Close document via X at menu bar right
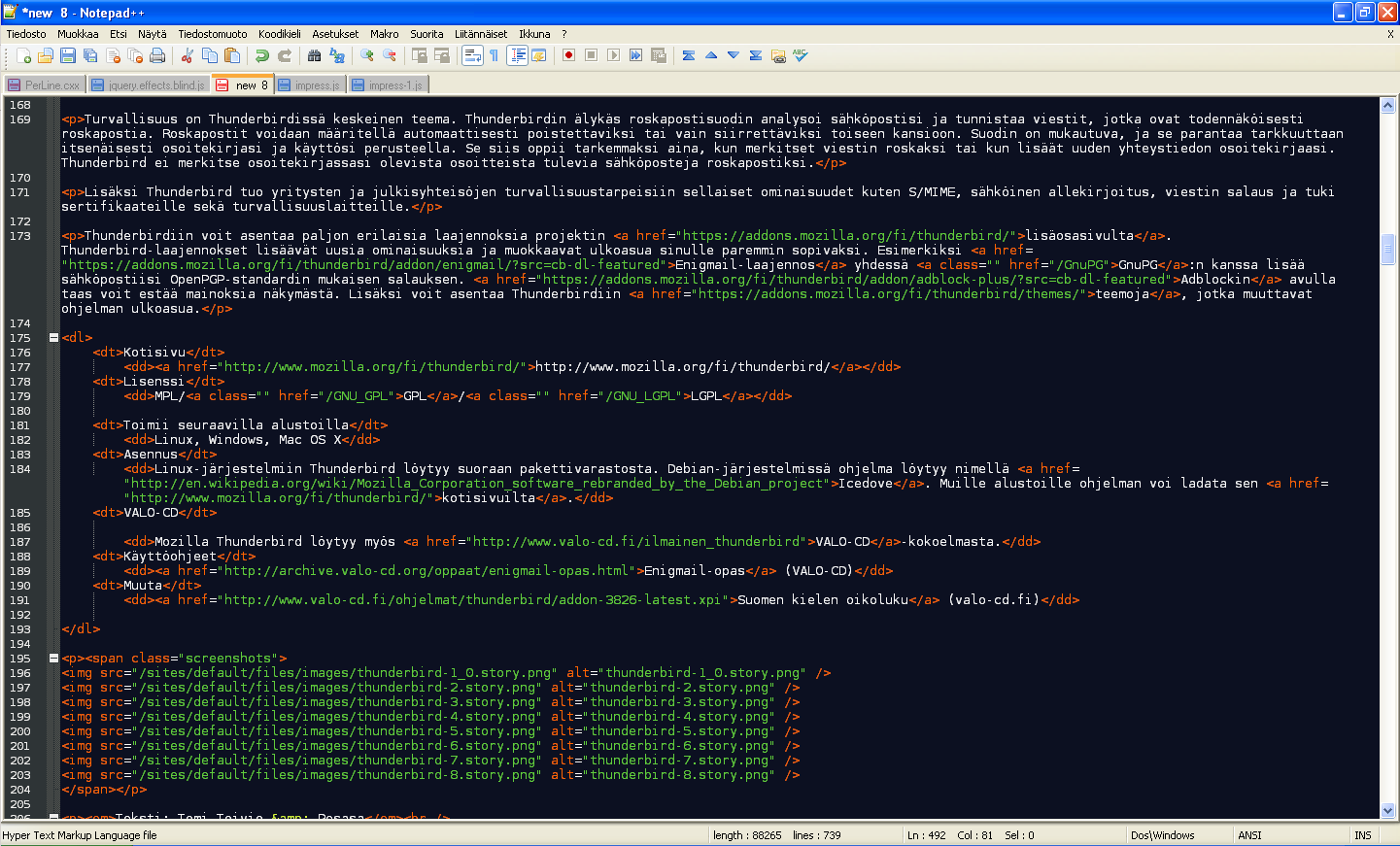This screenshot has height=846, width=1400. 1390,34
